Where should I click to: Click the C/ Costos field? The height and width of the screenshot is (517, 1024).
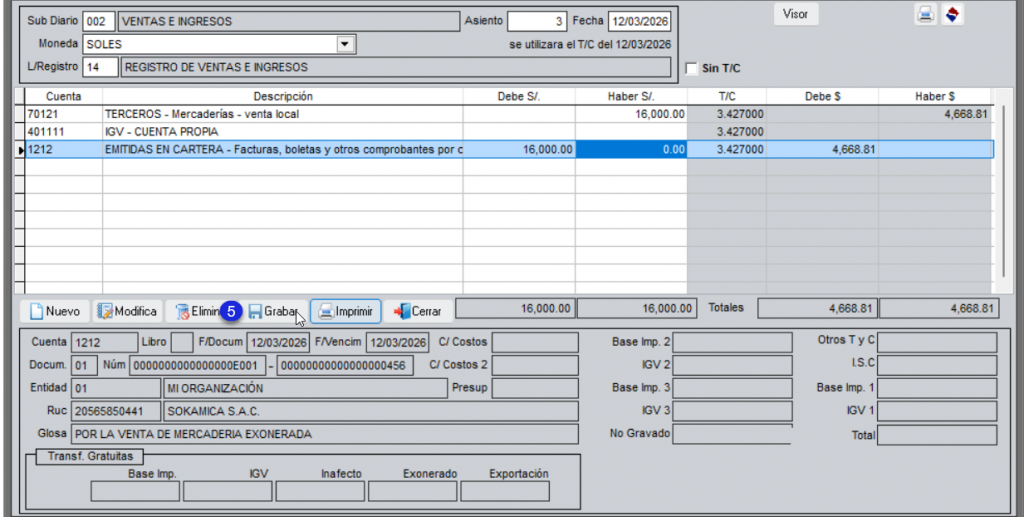click(x=535, y=342)
